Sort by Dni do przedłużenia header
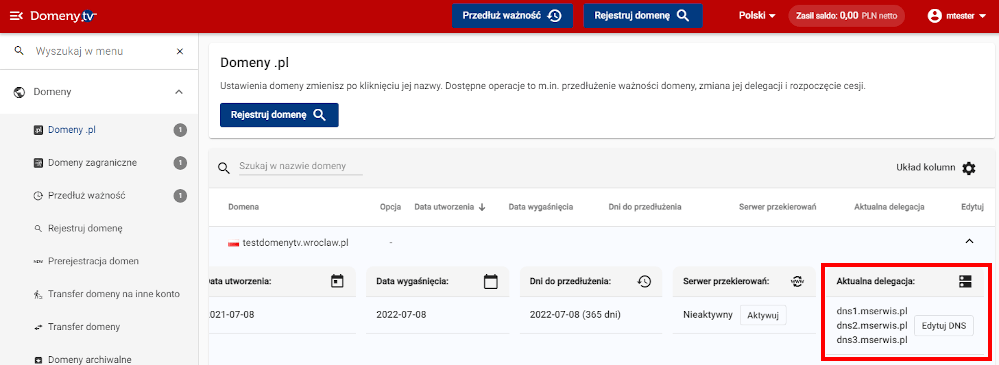This screenshot has height=365, width=999. pyautogui.click(x=645, y=207)
